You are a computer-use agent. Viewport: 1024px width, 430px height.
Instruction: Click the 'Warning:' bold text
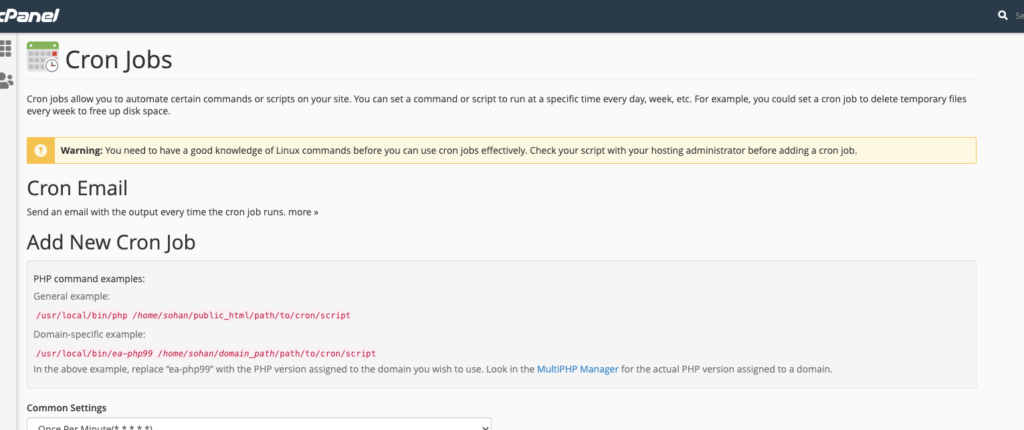coord(82,150)
